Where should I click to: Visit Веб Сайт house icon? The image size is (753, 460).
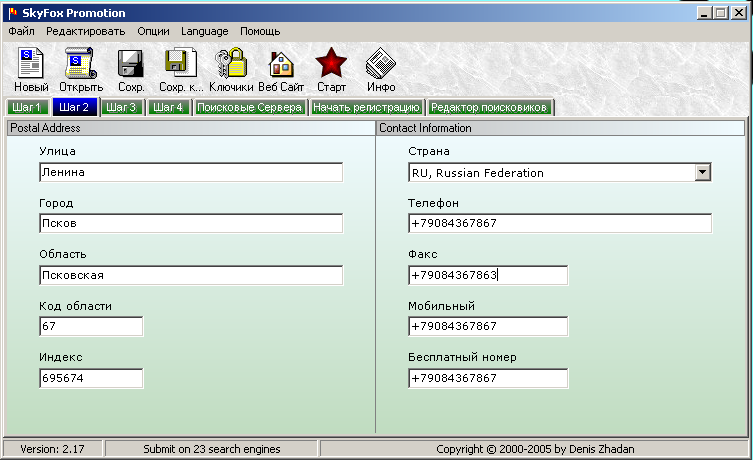coord(281,64)
